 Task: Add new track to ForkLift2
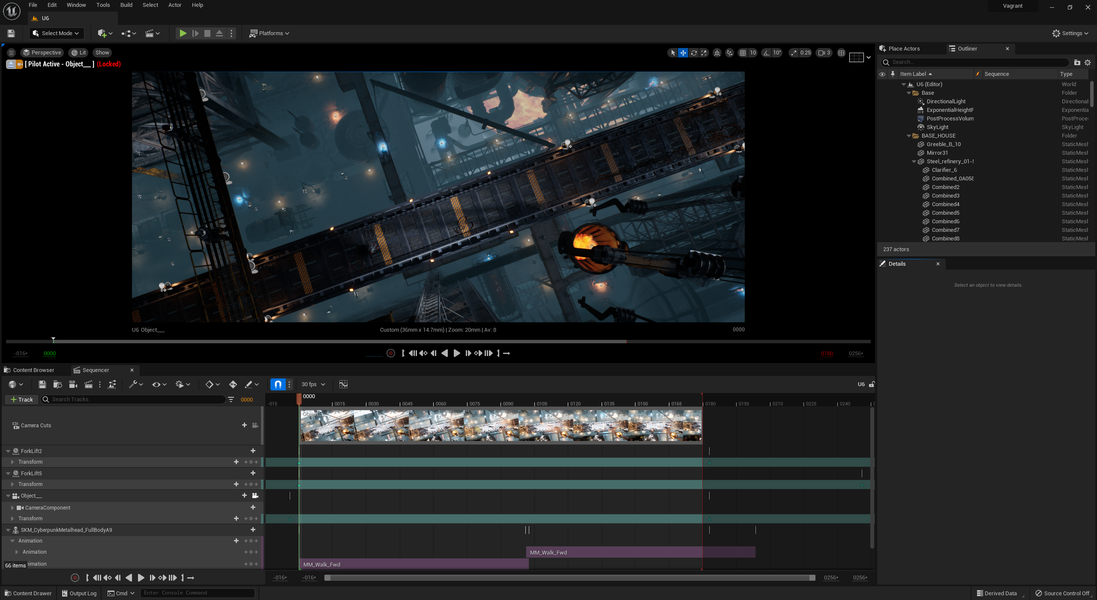(x=253, y=451)
